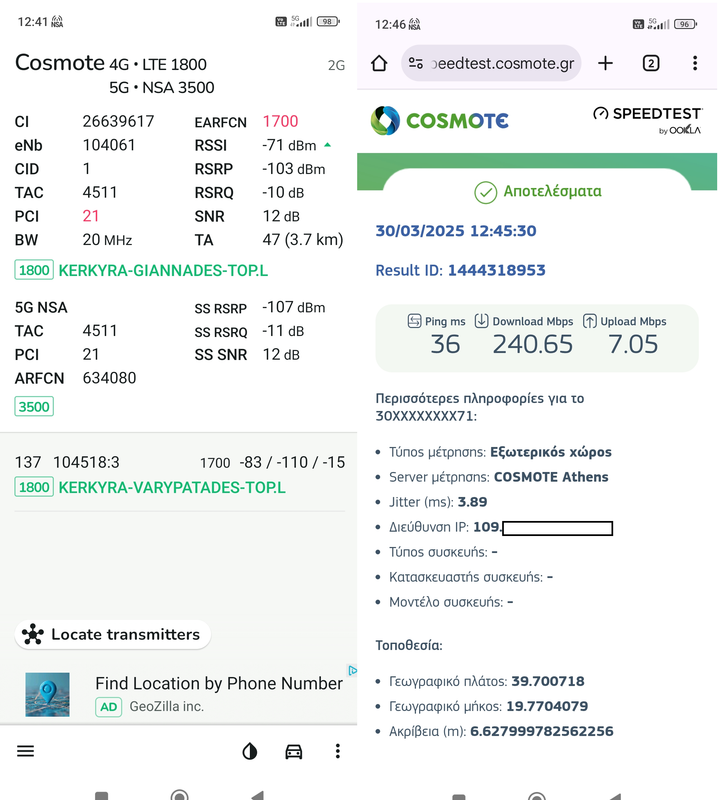Tap the 12:46 clock in right status bar
Screen dimensions: 725x800
click(390, 24)
